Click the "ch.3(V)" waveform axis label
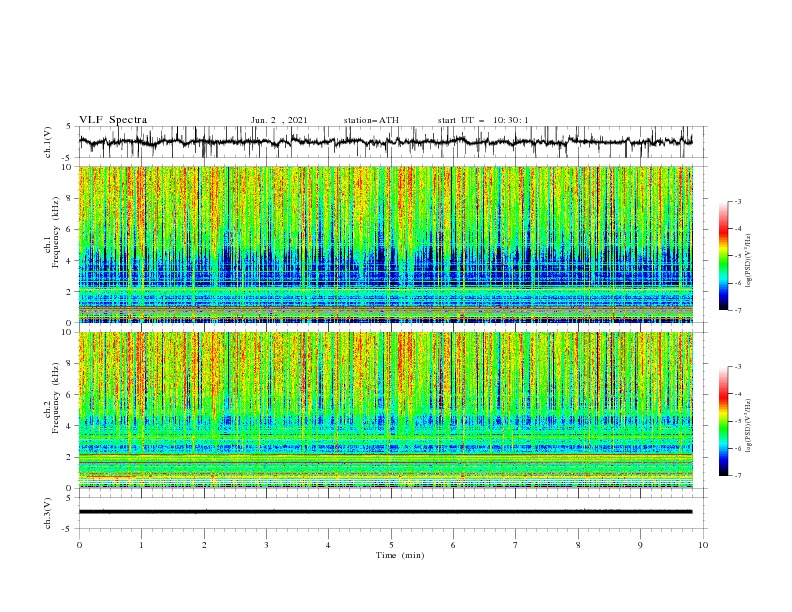This screenshot has width=792, height=612. pos(48,513)
